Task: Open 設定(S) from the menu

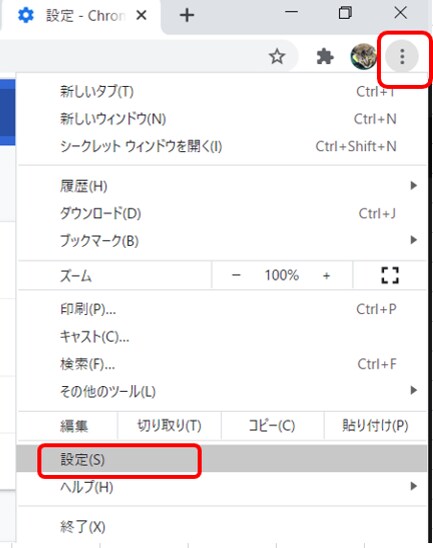Action: (222, 459)
